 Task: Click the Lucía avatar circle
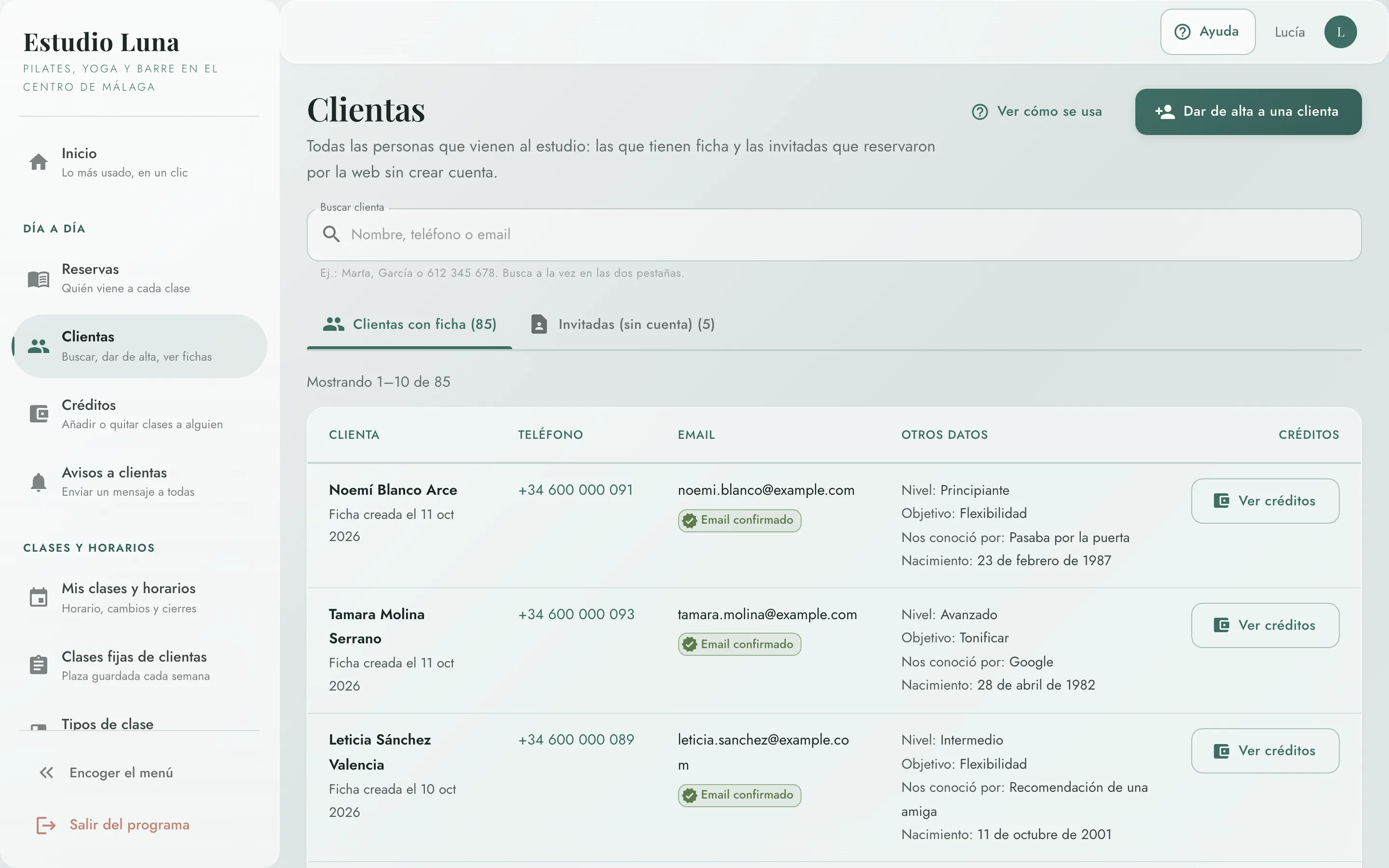point(1341,32)
